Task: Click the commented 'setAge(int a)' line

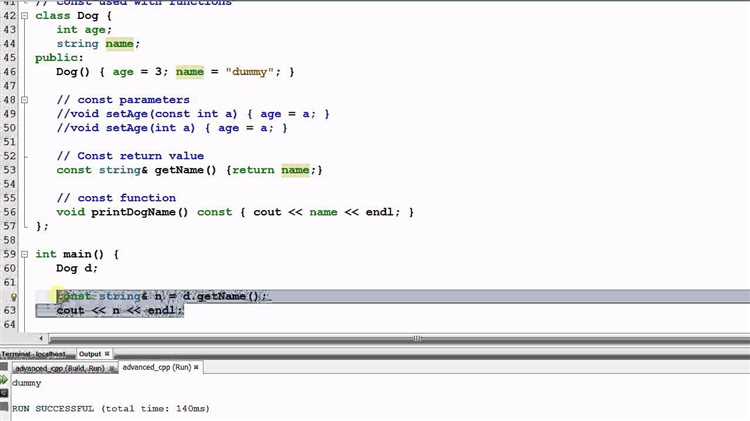Action: pyautogui.click(x=172, y=128)
